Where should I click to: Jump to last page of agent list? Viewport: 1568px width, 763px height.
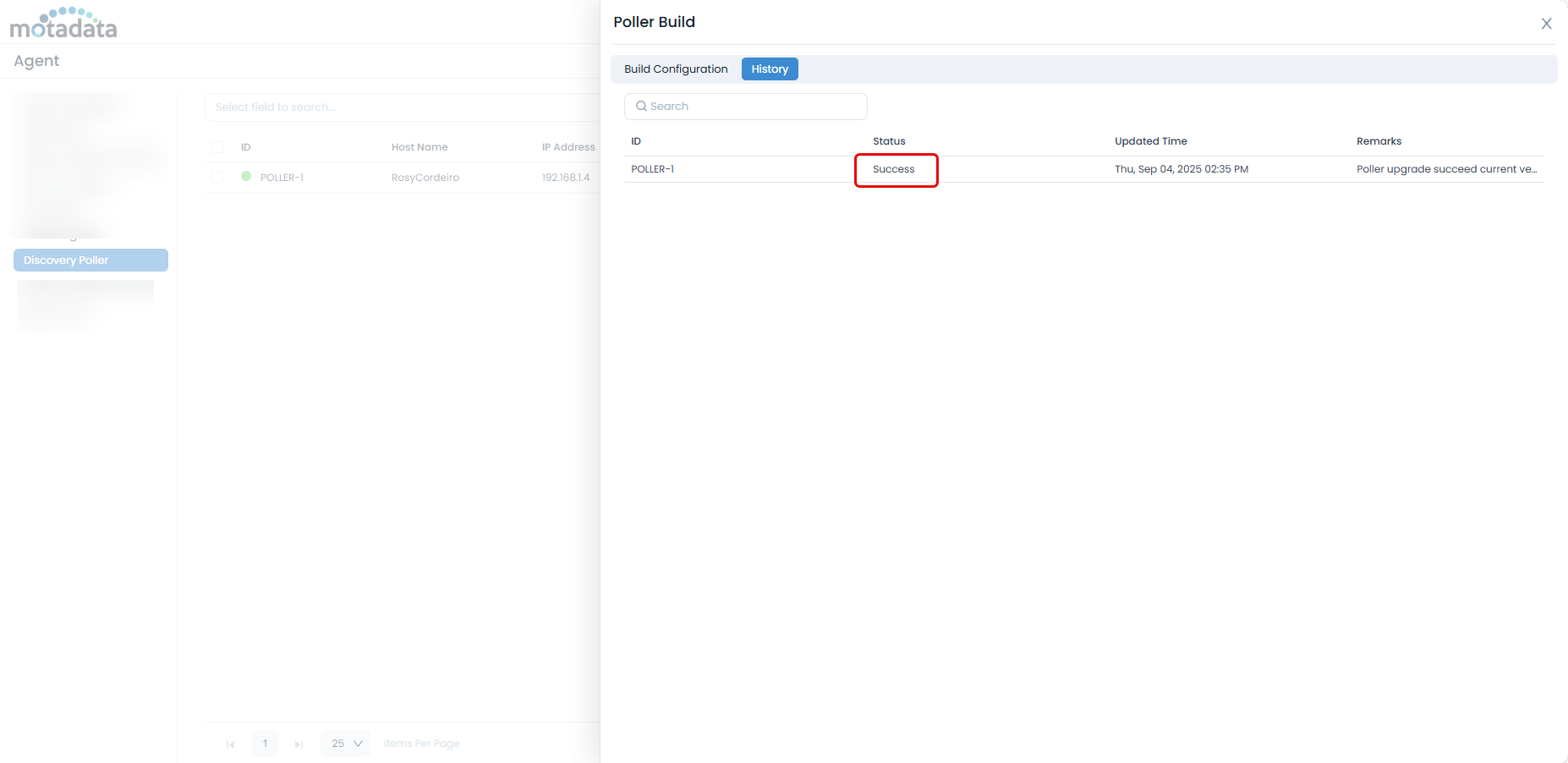[299, 744]
